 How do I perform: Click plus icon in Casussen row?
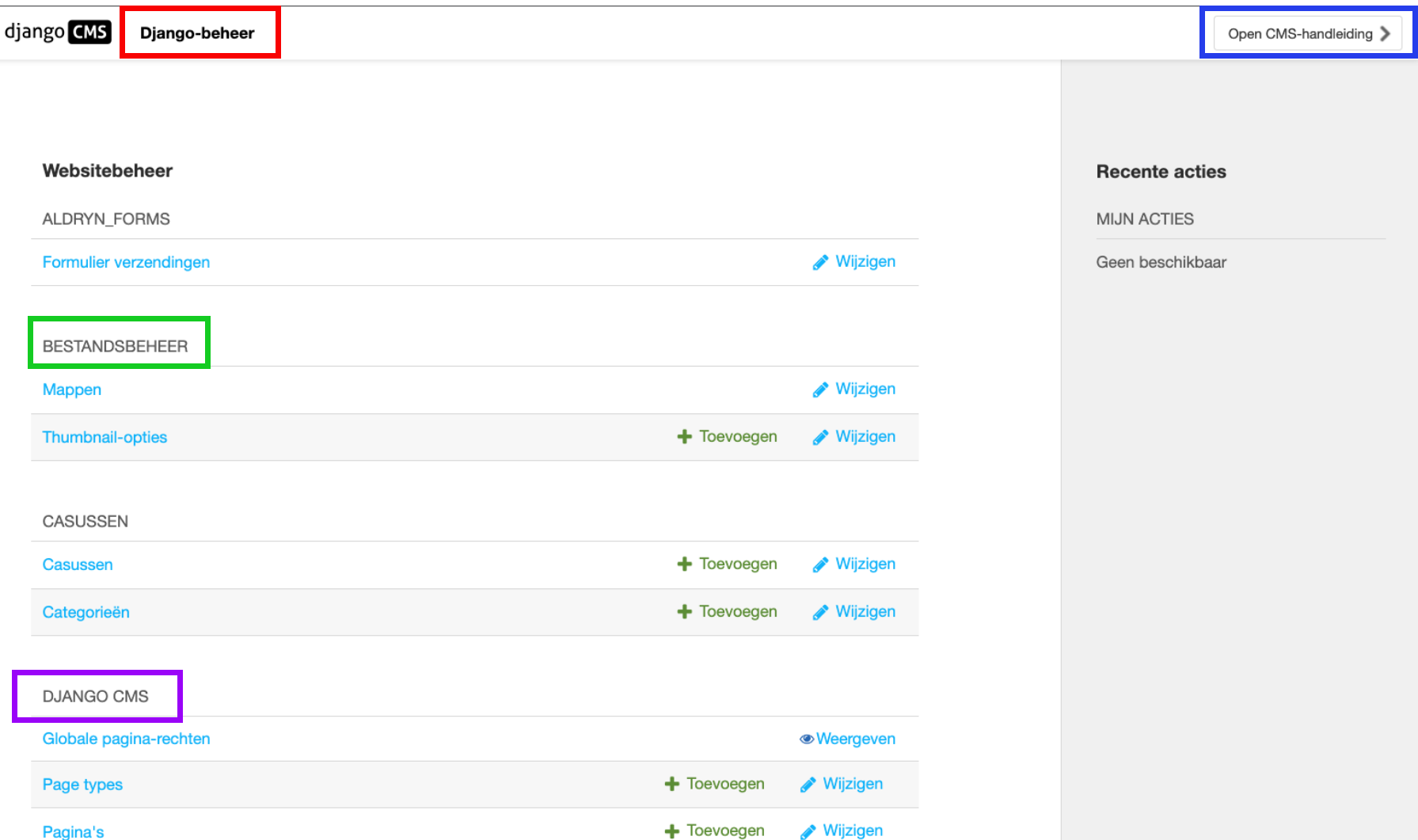(685, 564)
